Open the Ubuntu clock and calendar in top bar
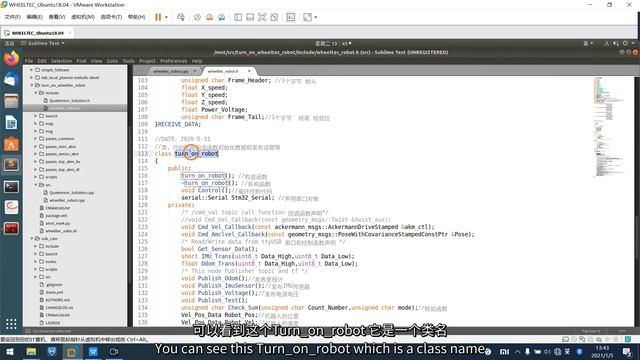Image resolution: width=640 pixels, height=360 pixels. (x=333, y=43)
